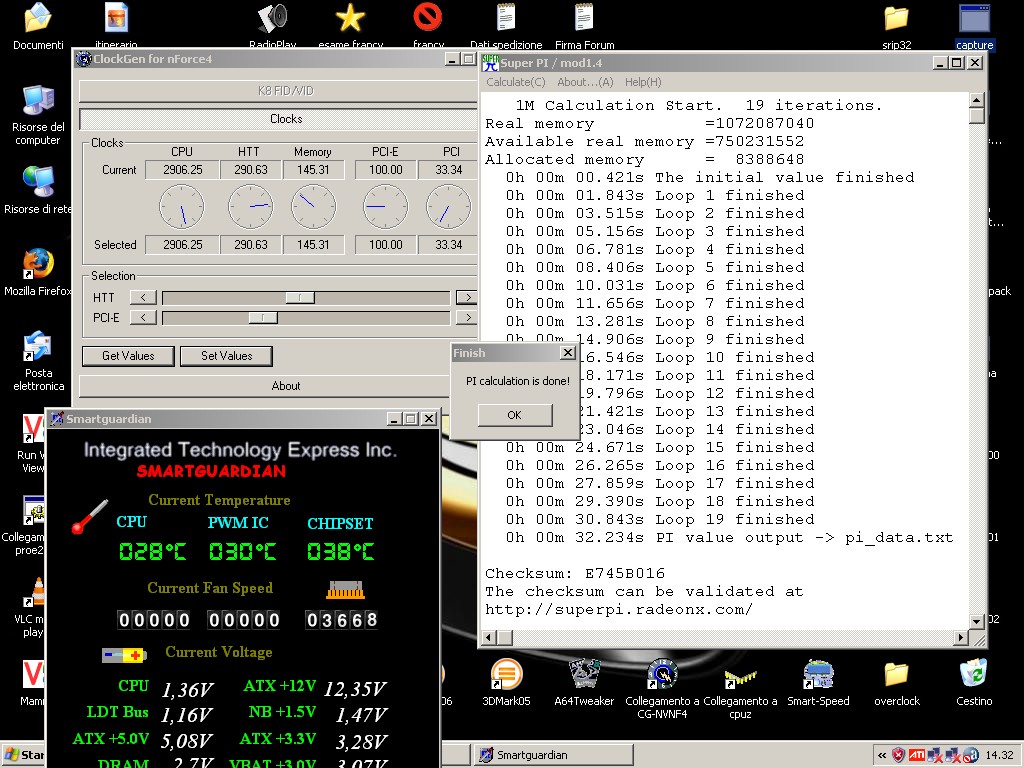Click OK in the Finish dialog
This screenshot has height=768, width=1024.
pyautogui.click(x=515, y=415)
